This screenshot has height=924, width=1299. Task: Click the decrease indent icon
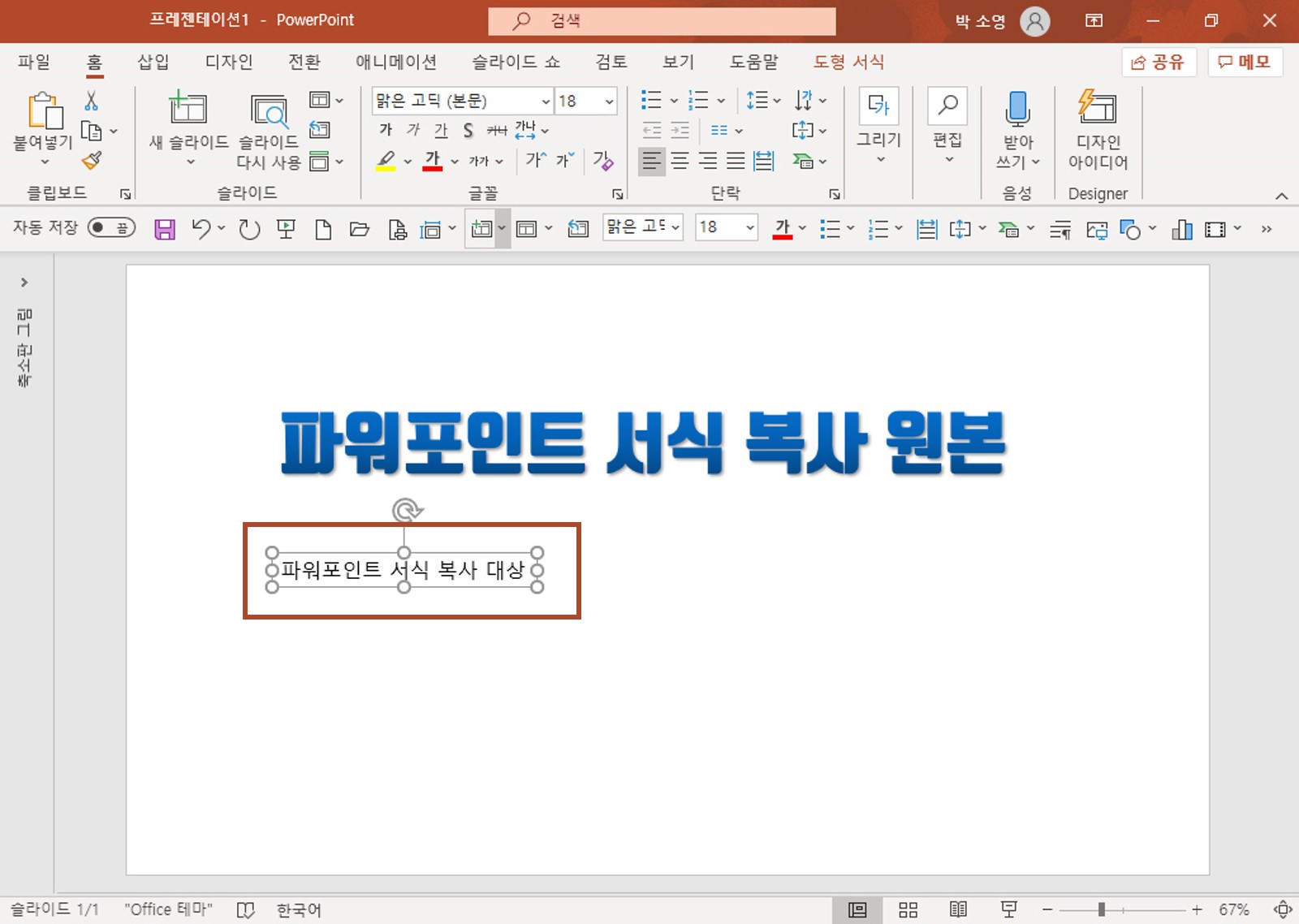point(652,130)
